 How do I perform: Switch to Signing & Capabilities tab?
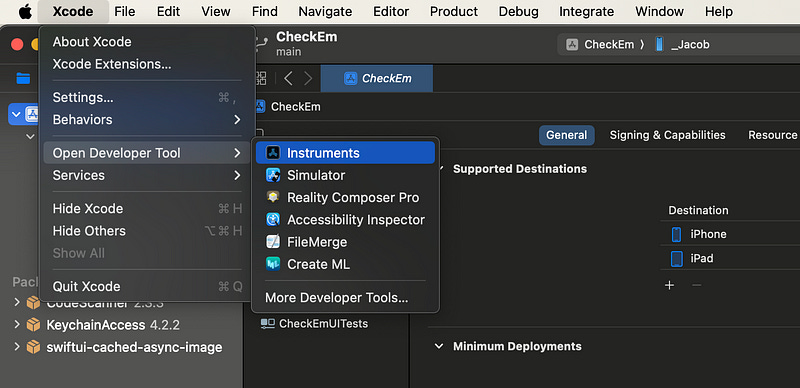point(667,135)
